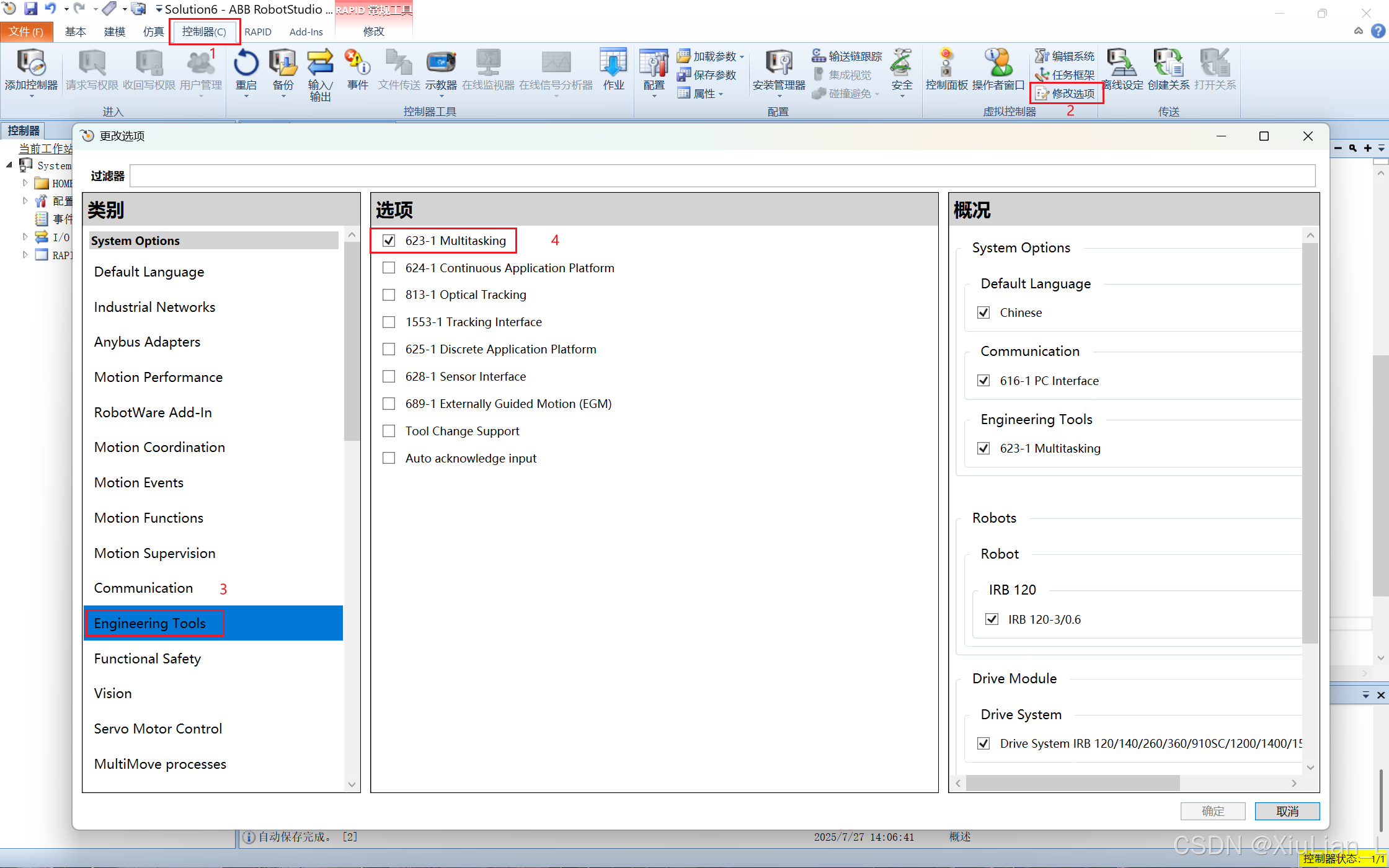Check 624-1 Continuous Application Platform
The width and height of the screenshot is (1389, 868).
[x=389, y=268]
